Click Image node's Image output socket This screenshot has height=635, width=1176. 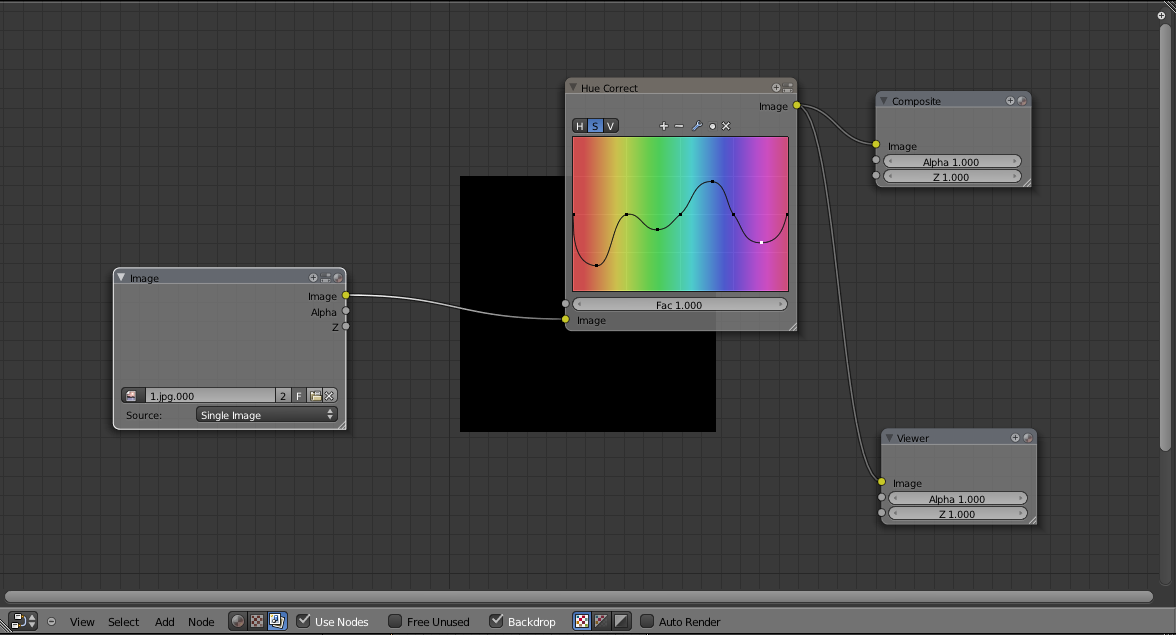point(346,295)
